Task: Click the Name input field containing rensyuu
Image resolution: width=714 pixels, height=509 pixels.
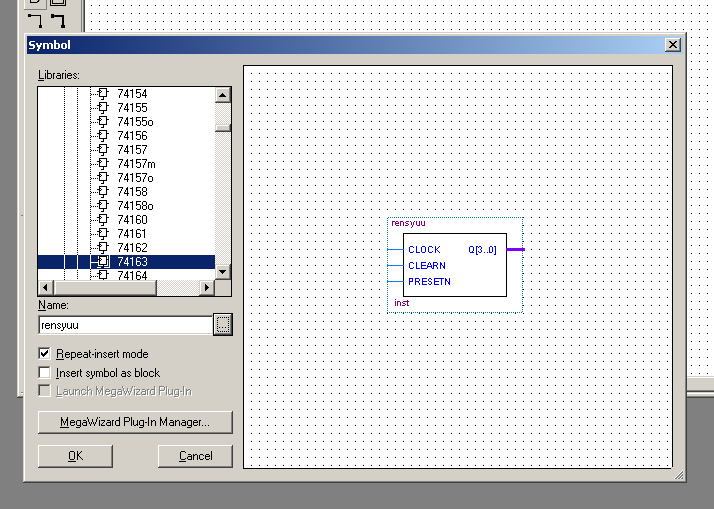Action: coord(125,325)
